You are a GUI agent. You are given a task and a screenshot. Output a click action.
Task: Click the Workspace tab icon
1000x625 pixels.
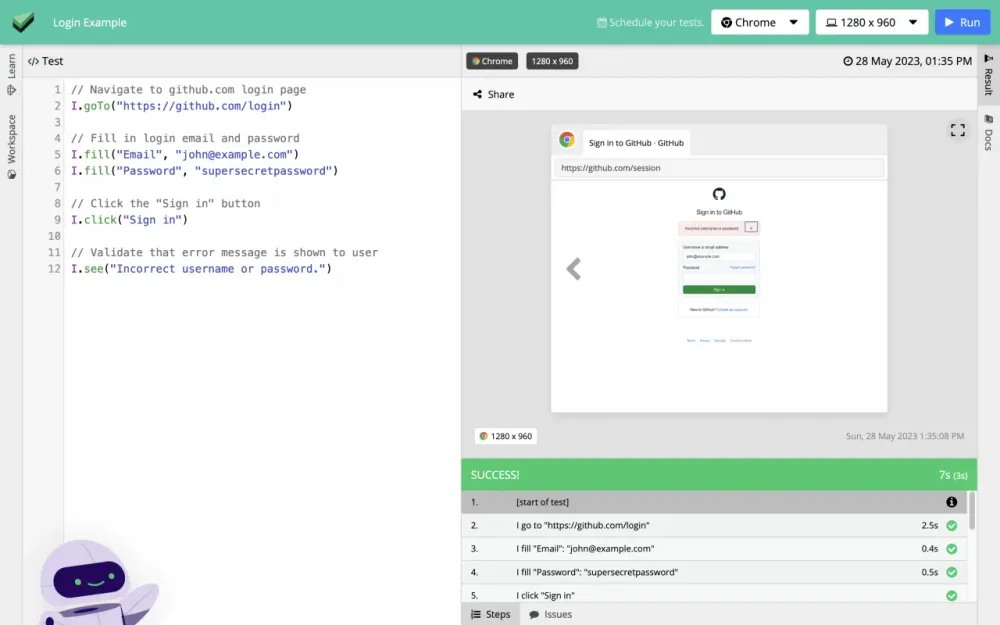click(11, 175)
